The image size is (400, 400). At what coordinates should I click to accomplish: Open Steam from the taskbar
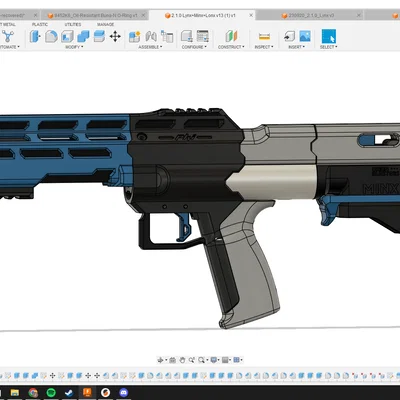pyautogui.click(x=69, y=393)
